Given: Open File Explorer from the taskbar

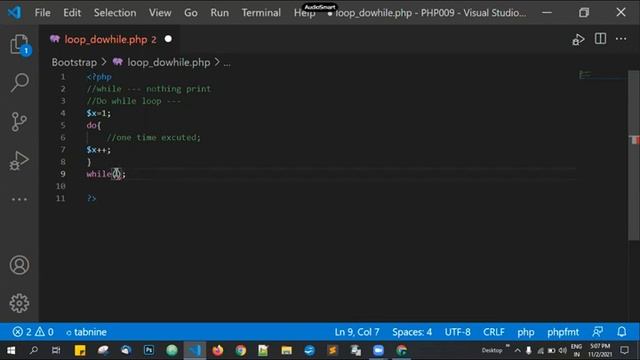Looking at the screenshot, I should pyautogui.click(x=287, y=350).
